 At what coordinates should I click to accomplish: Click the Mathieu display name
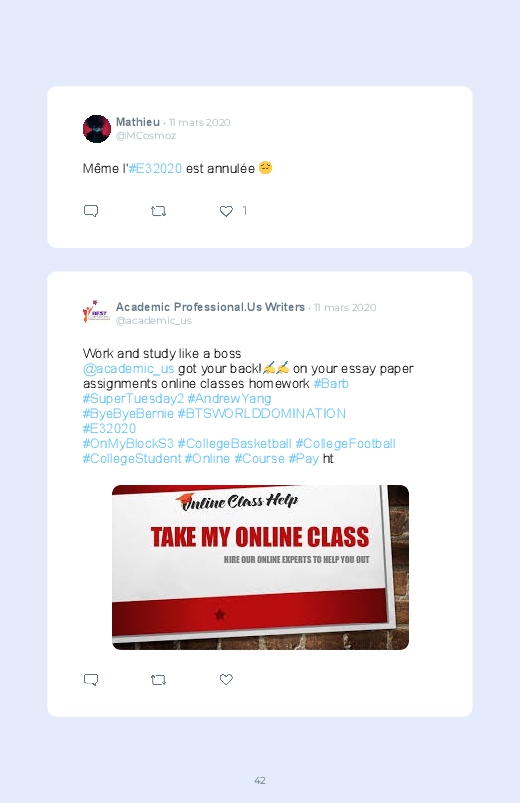tap(138, 122)
